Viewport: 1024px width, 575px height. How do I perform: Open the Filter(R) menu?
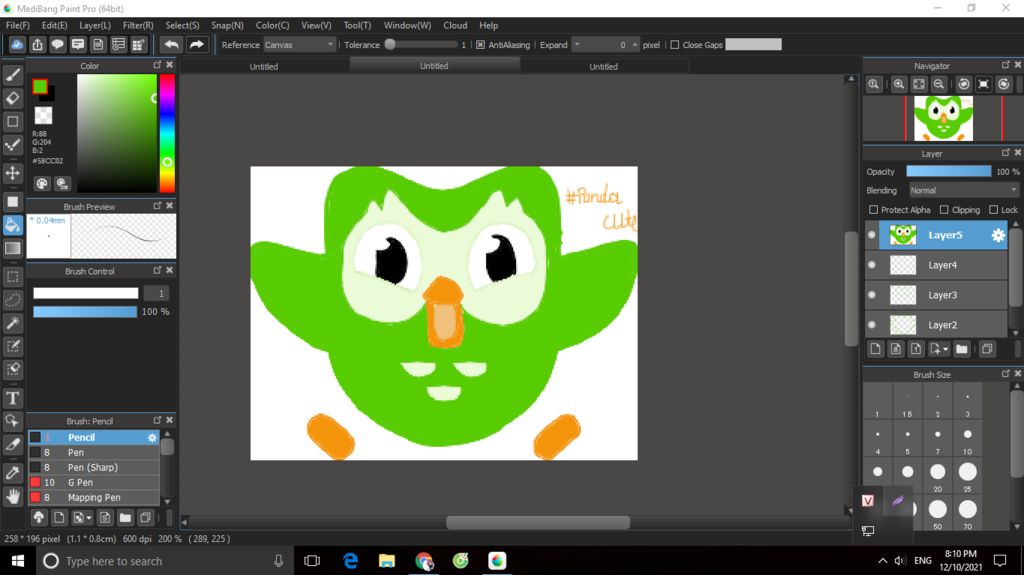pos(138,25)
